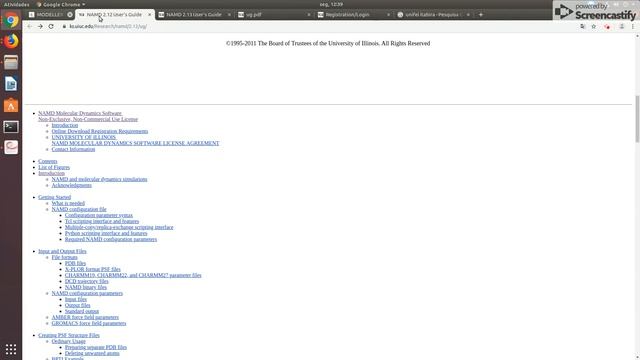Open Preparing separate PDB files link
Viewport: 640px width, 360px height.
[96, 347]
